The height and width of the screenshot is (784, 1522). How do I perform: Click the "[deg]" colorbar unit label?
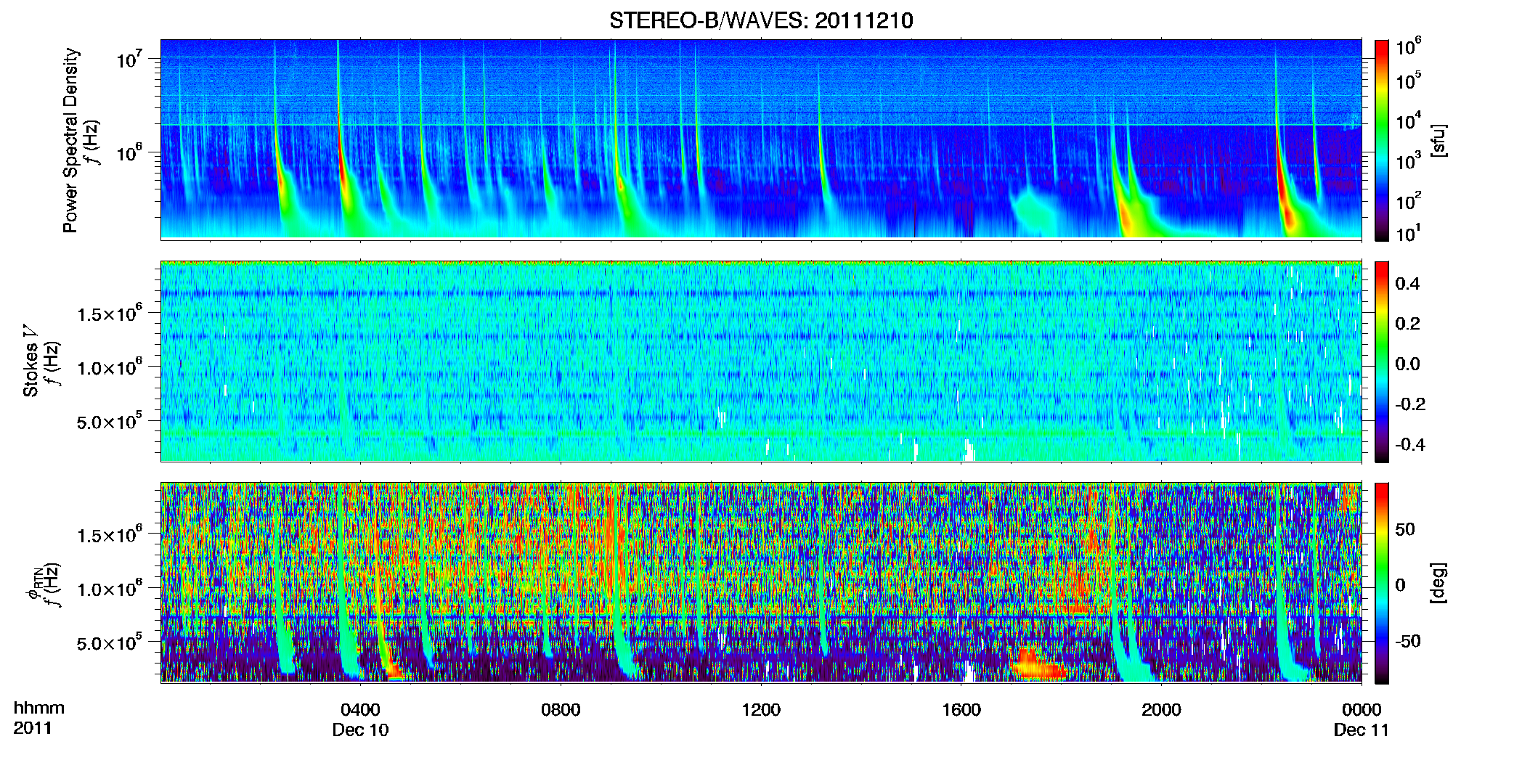[1438, 583]
